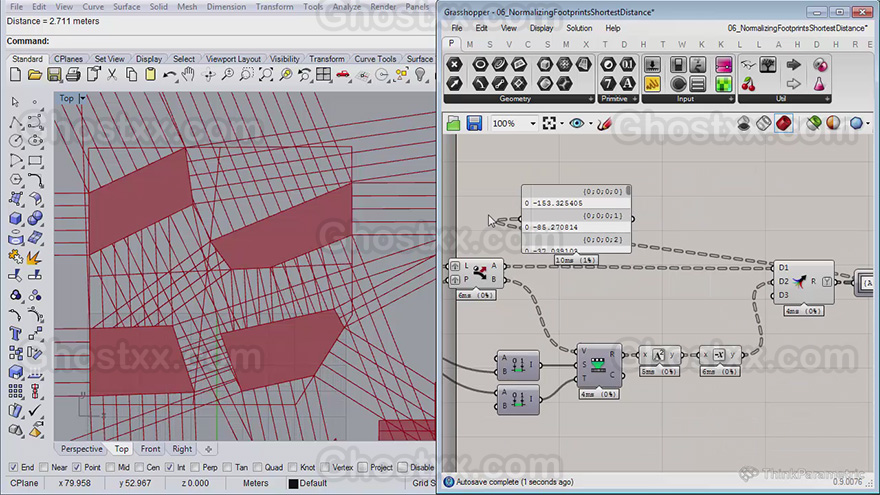The height and width of the screenshot is (495, 880).
Task: Print with the Rhino printer icon
Action: click(73, 75)
